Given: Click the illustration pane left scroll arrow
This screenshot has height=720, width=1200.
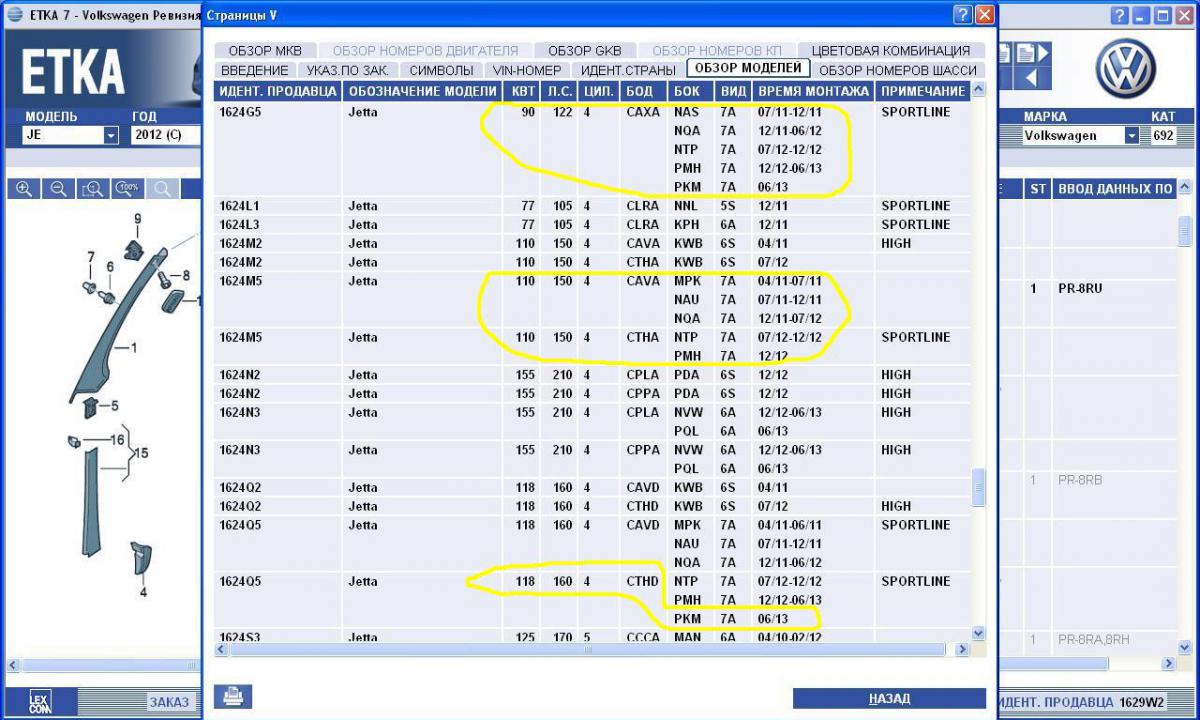Looking at the screenshot, I should coord(14,665).
